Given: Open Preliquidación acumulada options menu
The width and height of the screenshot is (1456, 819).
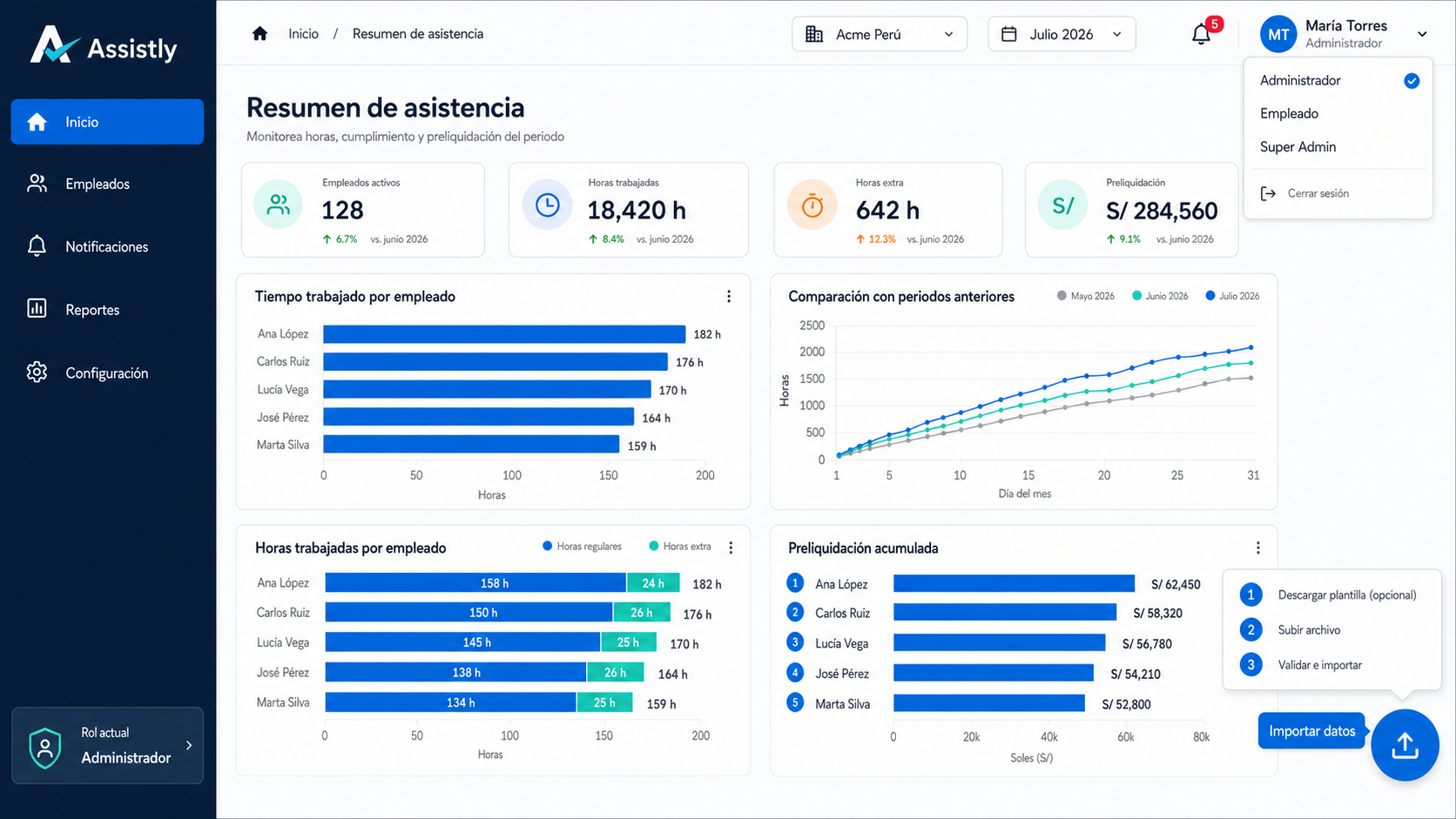Looking at the screenshot, I should tap(1257, 547).
